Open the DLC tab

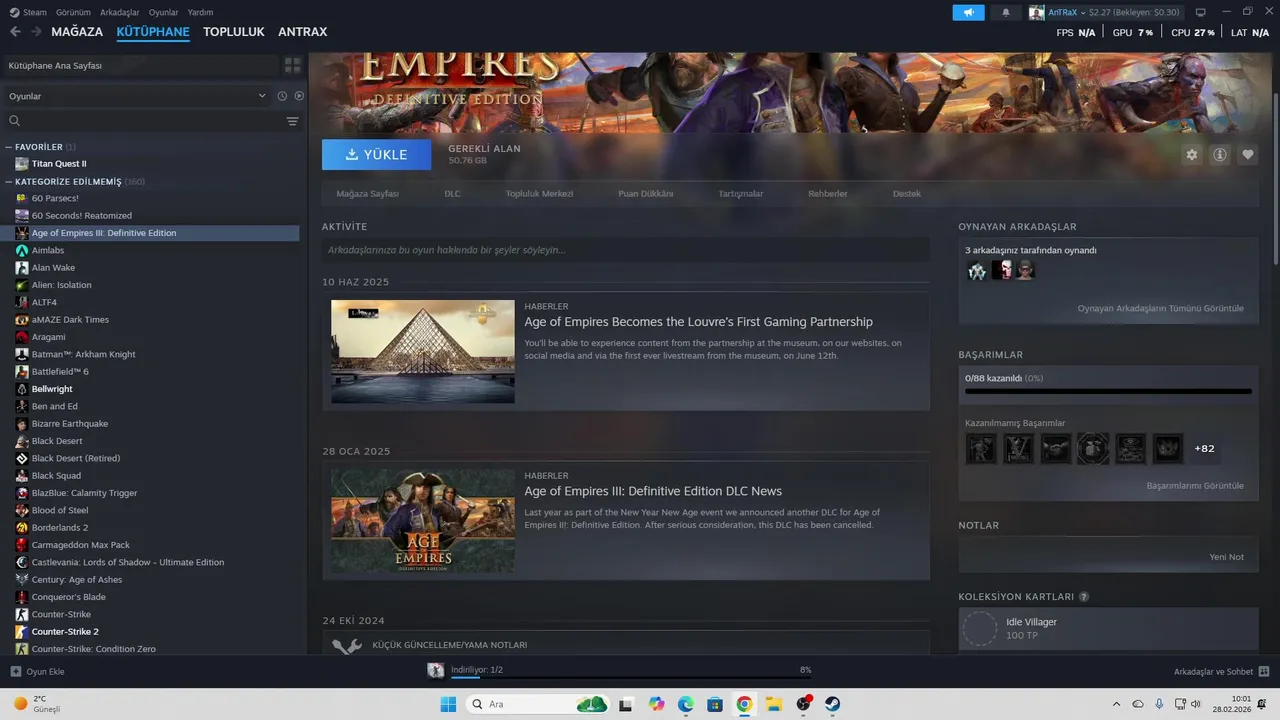coord(453,194)
